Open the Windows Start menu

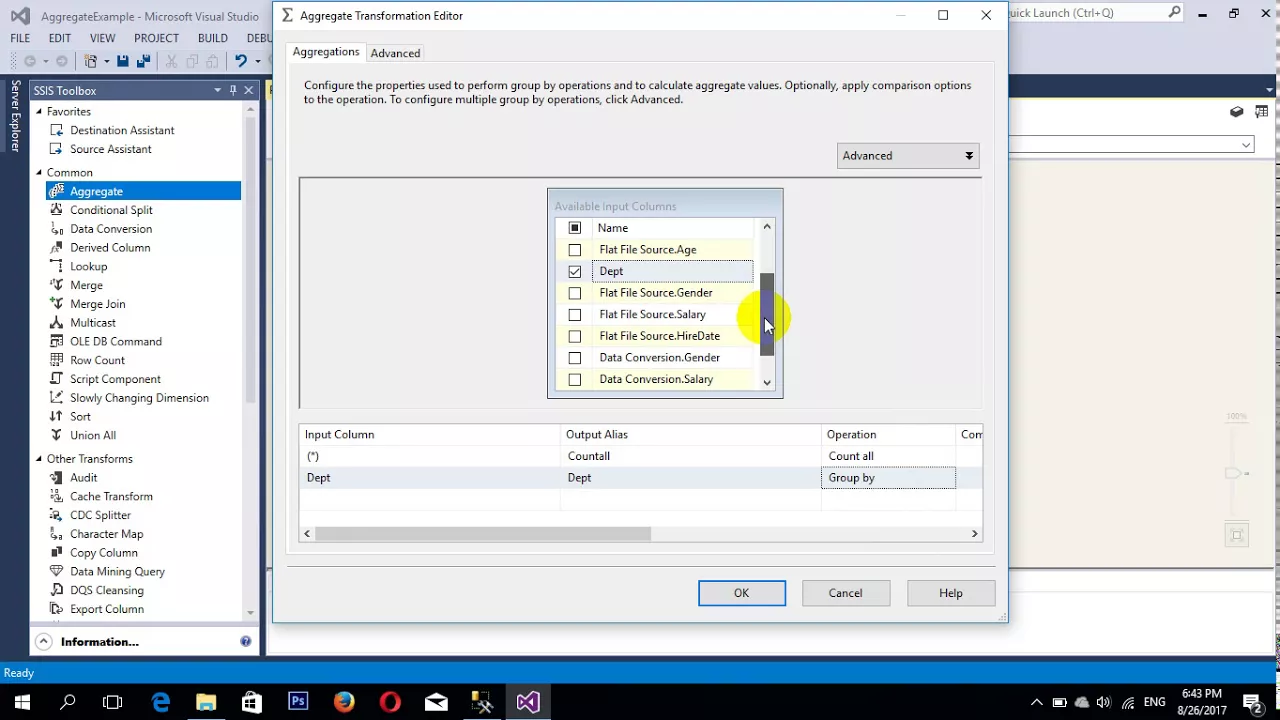click(x=22, y=702)
